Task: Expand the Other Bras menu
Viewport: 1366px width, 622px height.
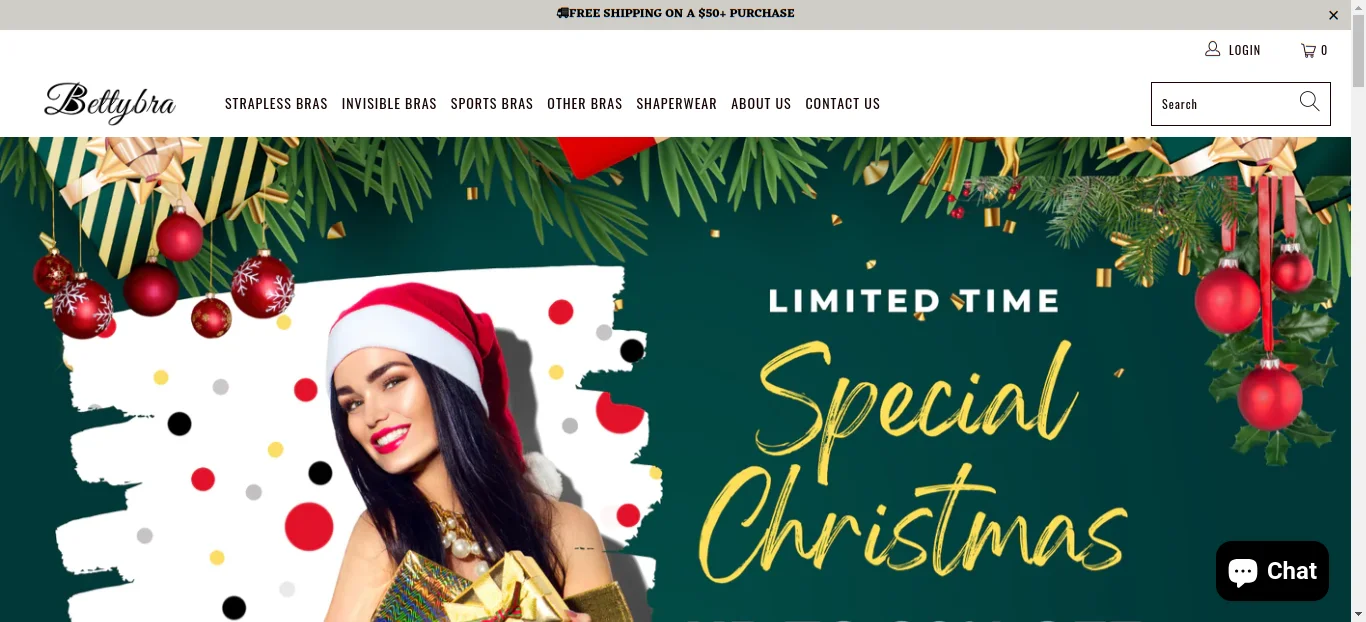Action: [585, 104]
